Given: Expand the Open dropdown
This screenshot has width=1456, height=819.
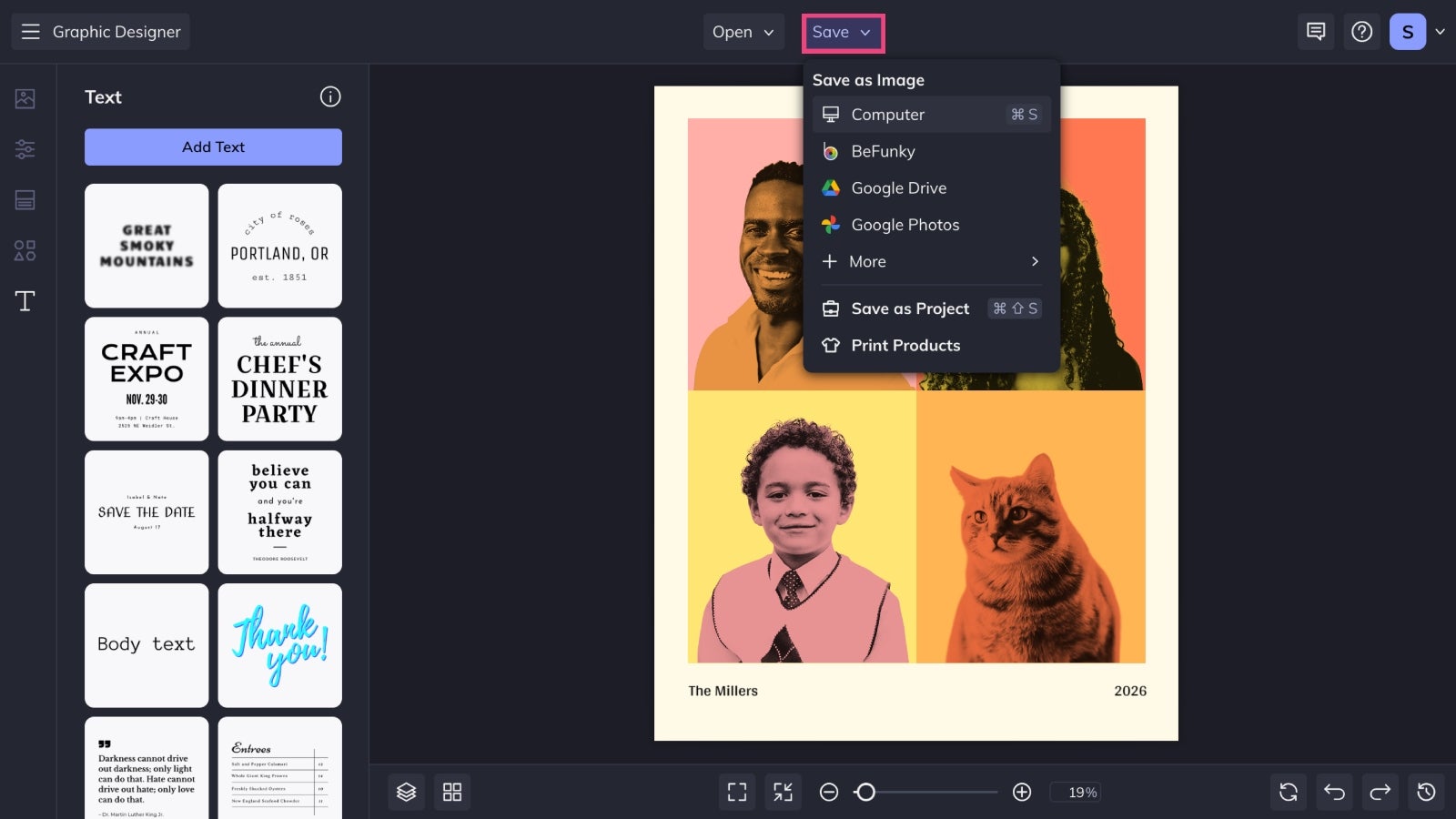Looking at the screenshot, I should 743,32.
